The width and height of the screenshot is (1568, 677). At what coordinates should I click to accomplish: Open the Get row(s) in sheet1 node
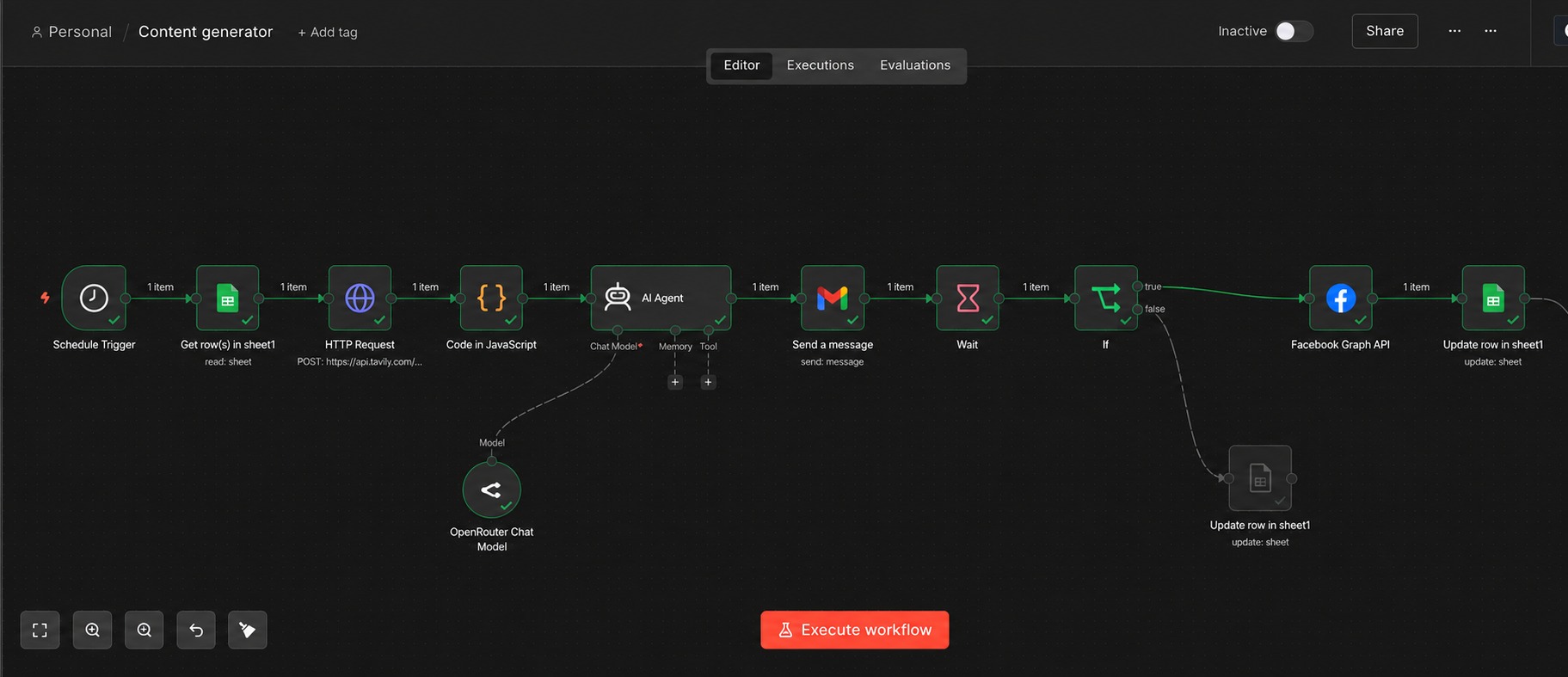pos(227,298)
